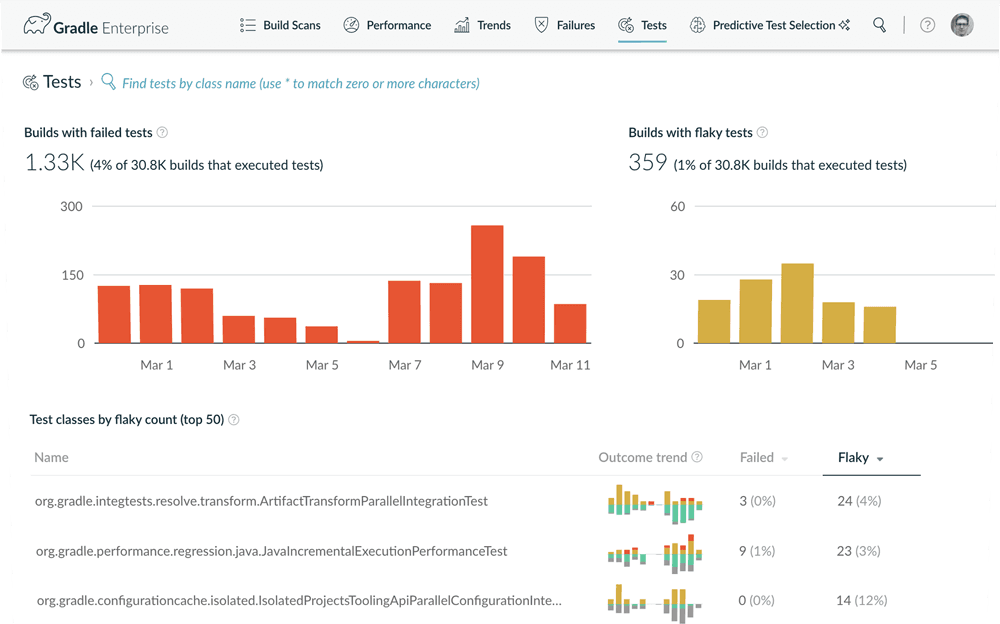Screen dimensions: 1000x624
Task: Click help icon beside Test classes by flaky count
Action: tap(234, 420)
